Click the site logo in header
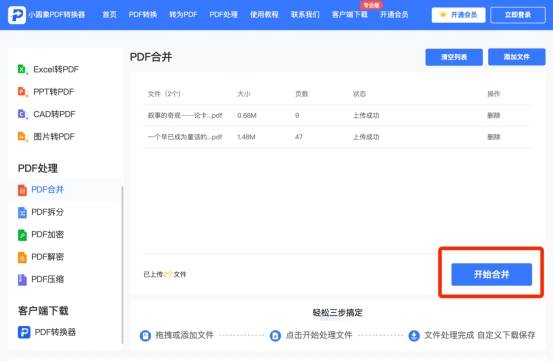Viewport: 553px width, 361px height. coord(17,15)
